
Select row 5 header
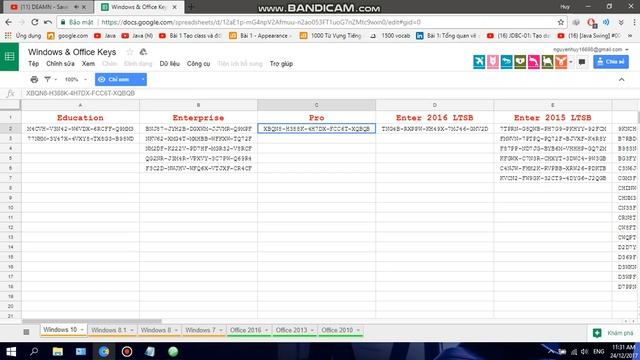[11, 158]
